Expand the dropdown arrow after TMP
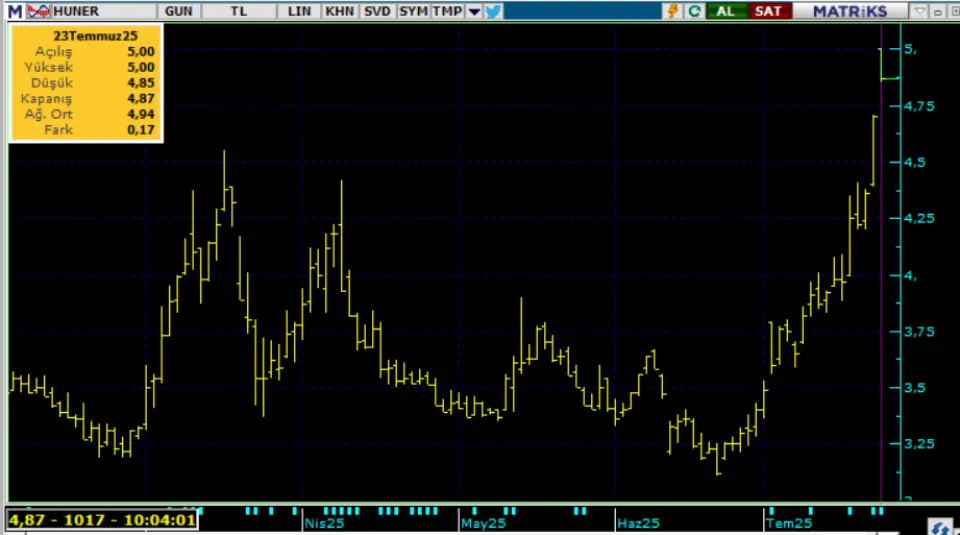The height and width of the screenshot is (535, 960). pos(474,11)
